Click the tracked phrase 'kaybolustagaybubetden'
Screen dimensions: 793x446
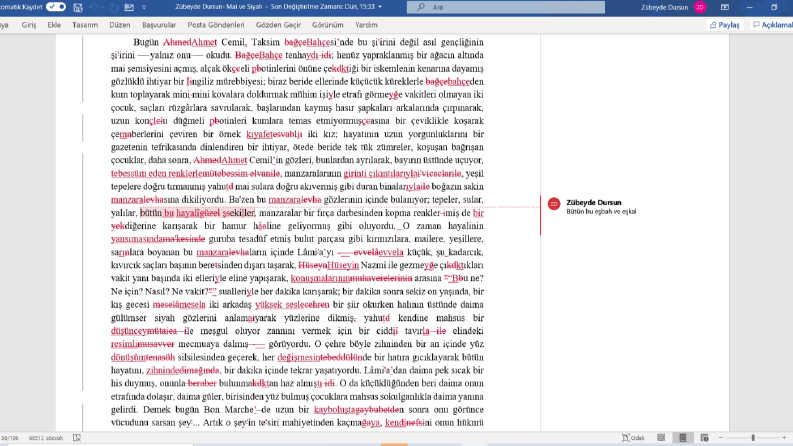[x=359, y=410]
